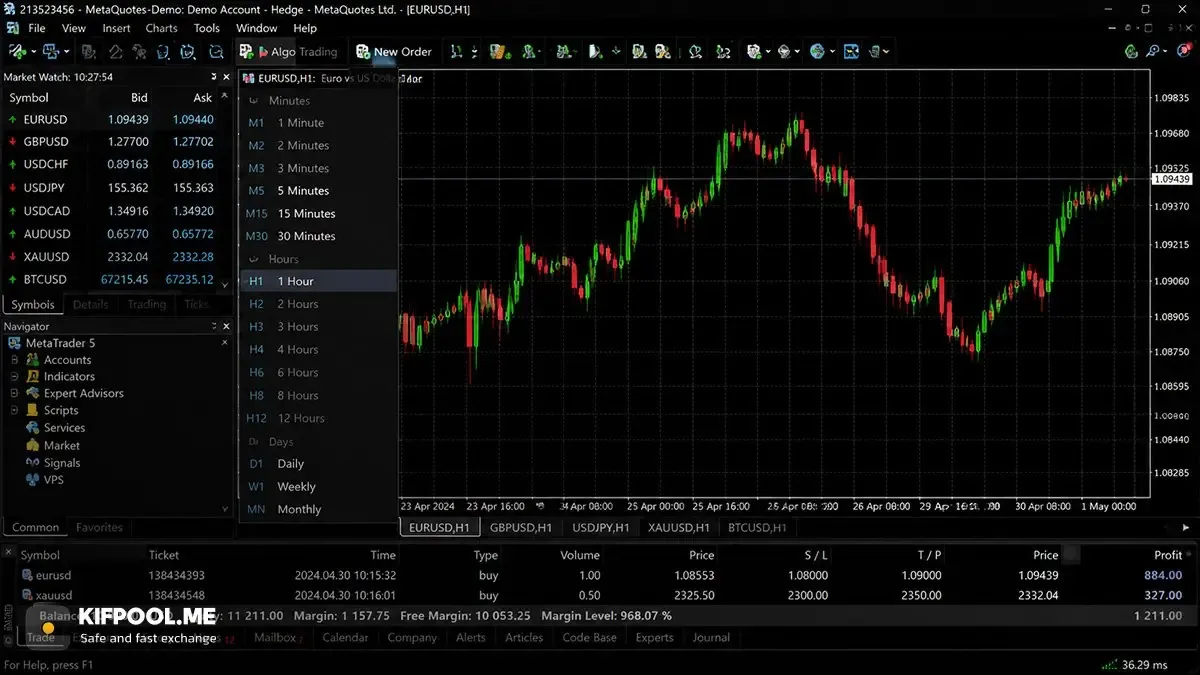The width and height of the screenshot is (1200, 675).
Task: Expand the Accounts node in Navigator
Action: 15,360
